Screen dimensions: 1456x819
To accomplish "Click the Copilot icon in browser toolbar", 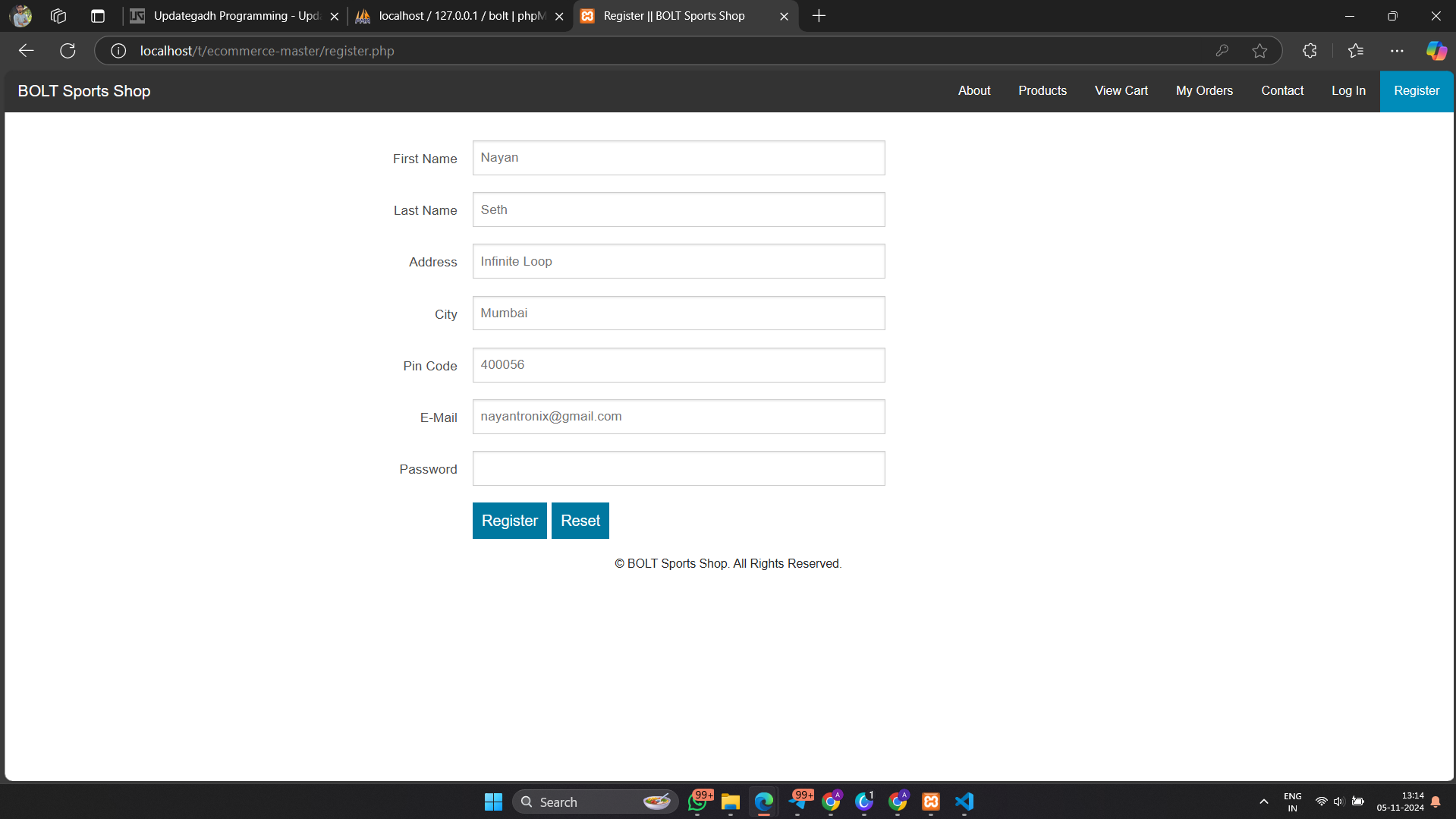I will [x=1436, y=51].
